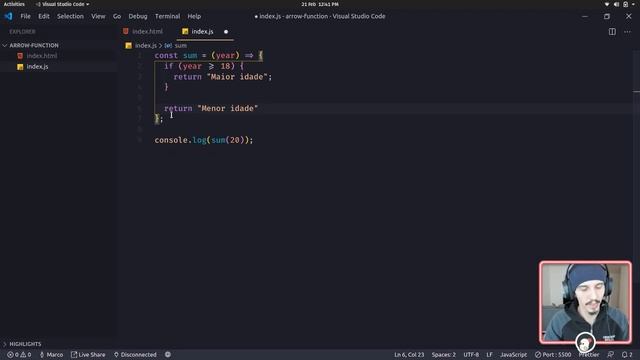
Task: Select the index.js editor tab
Action: (202, 31)
